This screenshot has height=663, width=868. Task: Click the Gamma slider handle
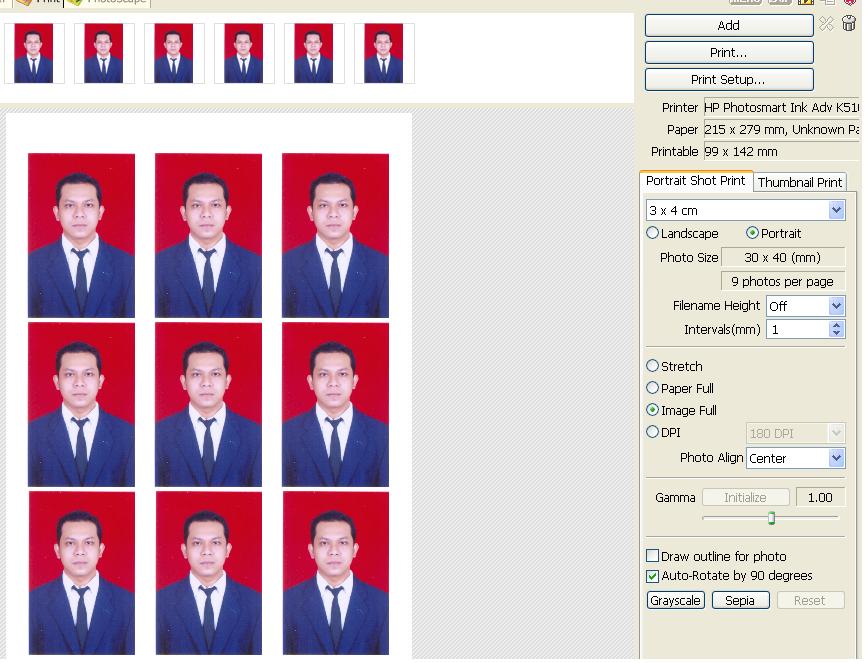pyautogui.click(x=773, y=518)
